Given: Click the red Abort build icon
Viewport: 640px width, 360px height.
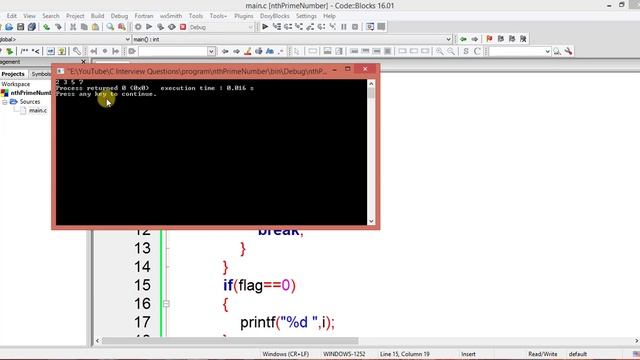Looking at the screenshot, I should pyautogui.click(x=183, y=27).
